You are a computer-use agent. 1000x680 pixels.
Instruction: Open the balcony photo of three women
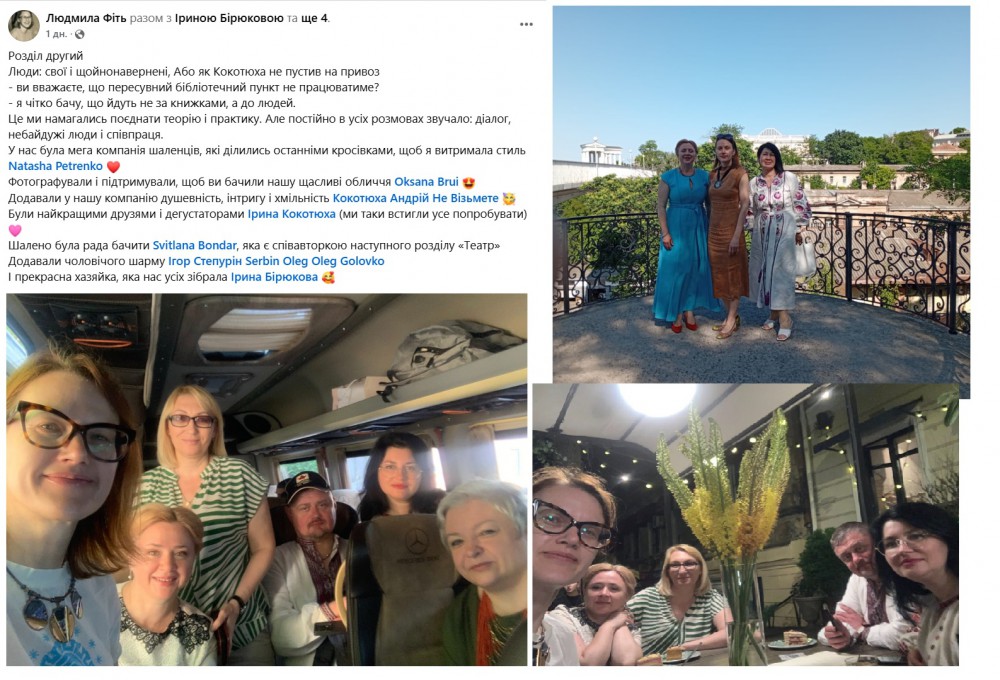(x=761, y=195)
